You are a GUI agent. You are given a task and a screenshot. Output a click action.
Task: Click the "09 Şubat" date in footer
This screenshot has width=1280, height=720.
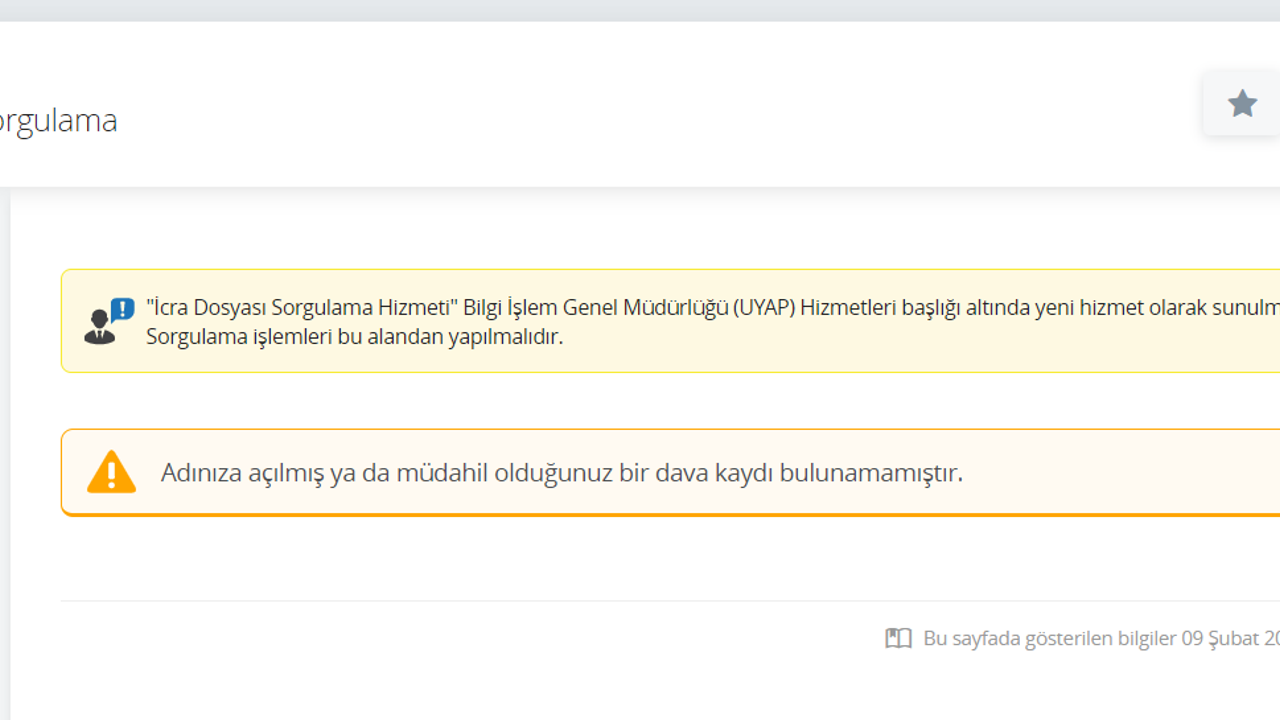(1220, 638)
